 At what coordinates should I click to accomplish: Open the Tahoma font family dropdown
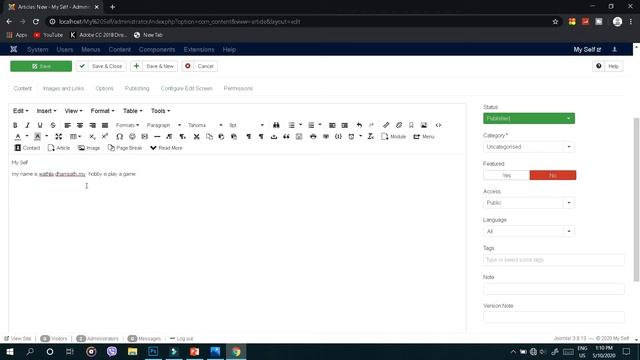click(x=205, y=125)
